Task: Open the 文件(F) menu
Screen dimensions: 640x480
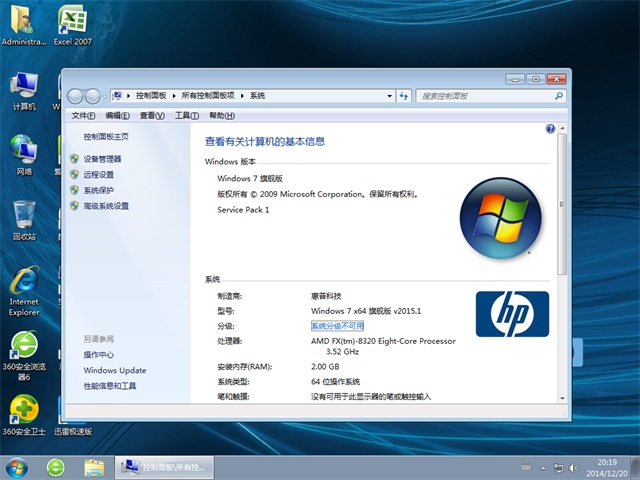Action: pyautogui.click(x=85, y=115)
